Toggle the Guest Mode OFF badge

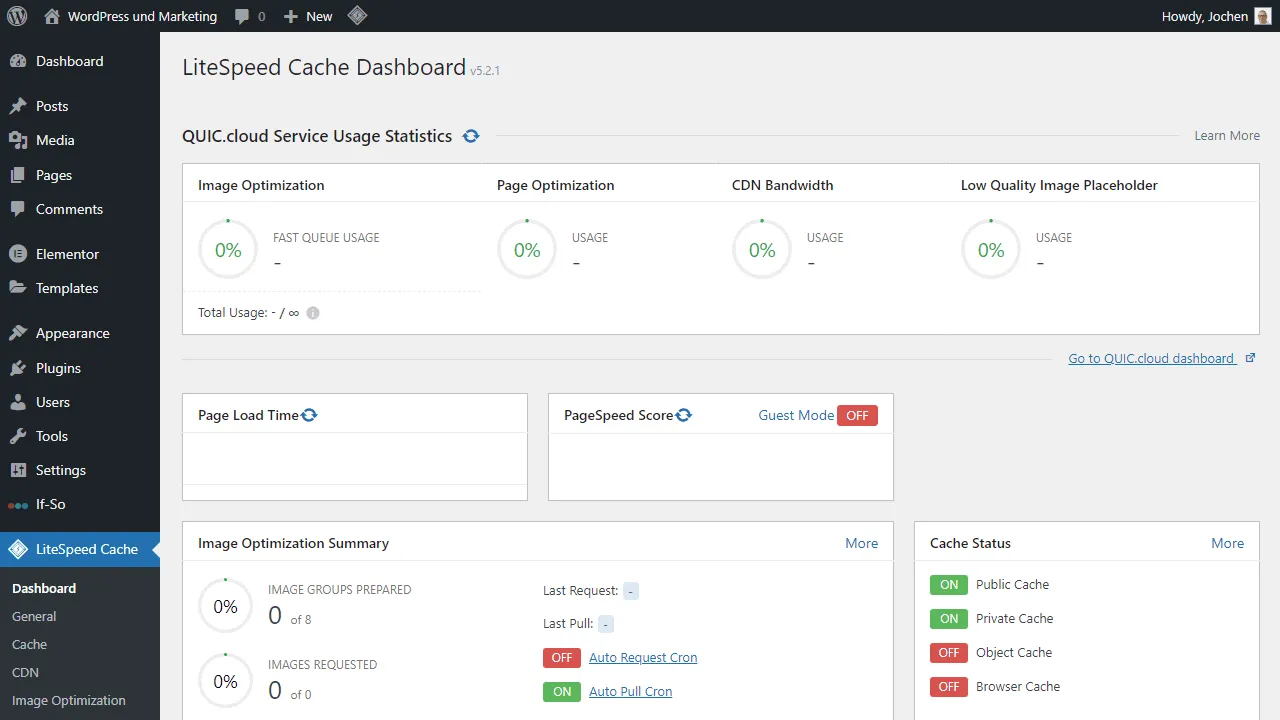coord(857,415)
